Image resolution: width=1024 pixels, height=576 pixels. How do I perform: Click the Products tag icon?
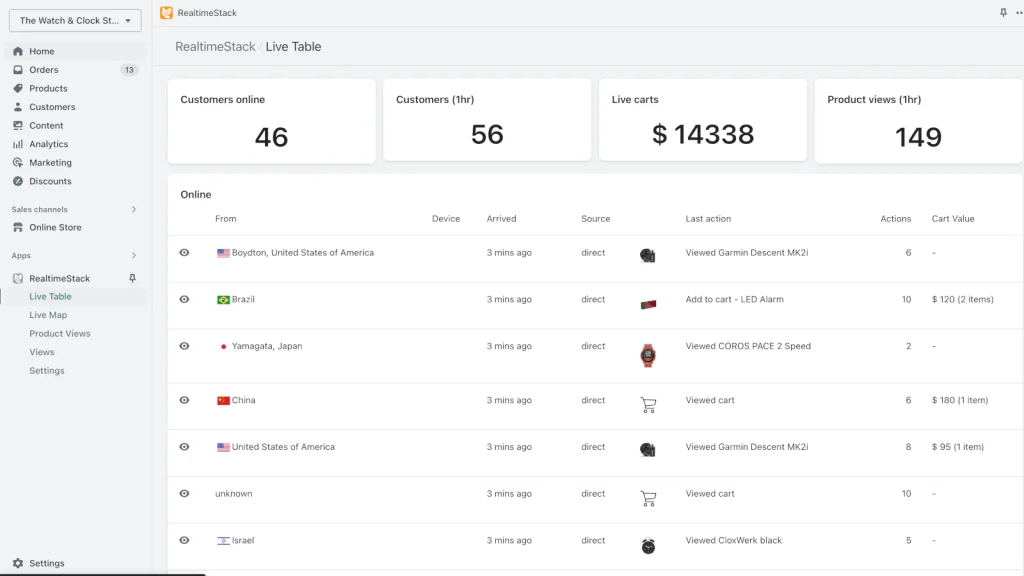point(18,88)
